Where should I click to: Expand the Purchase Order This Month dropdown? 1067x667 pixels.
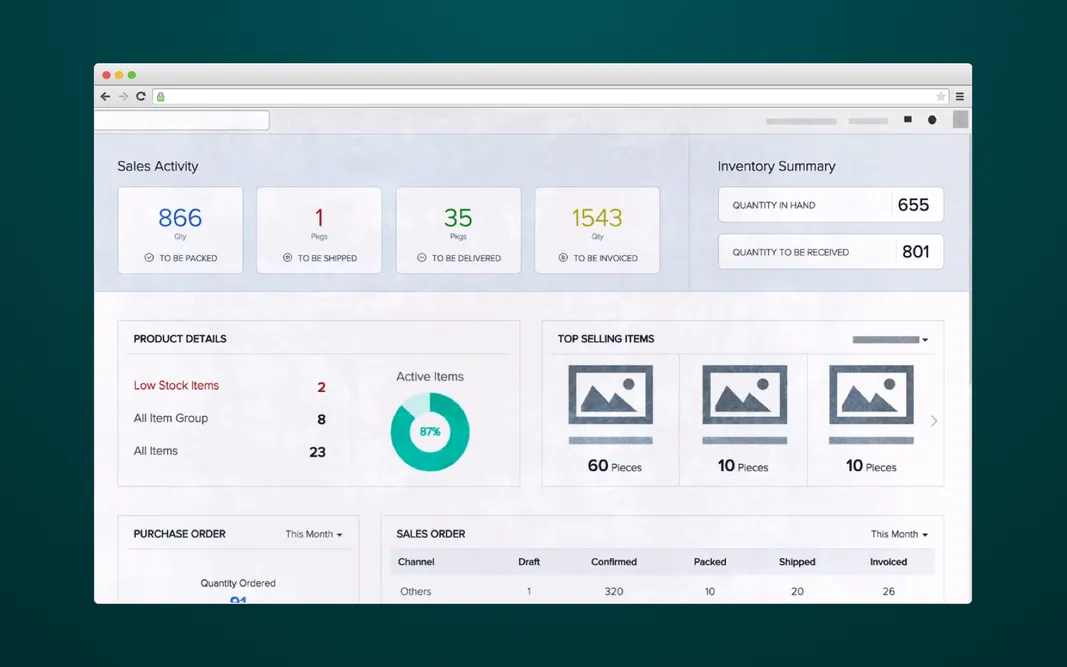(x=314, y=534)
